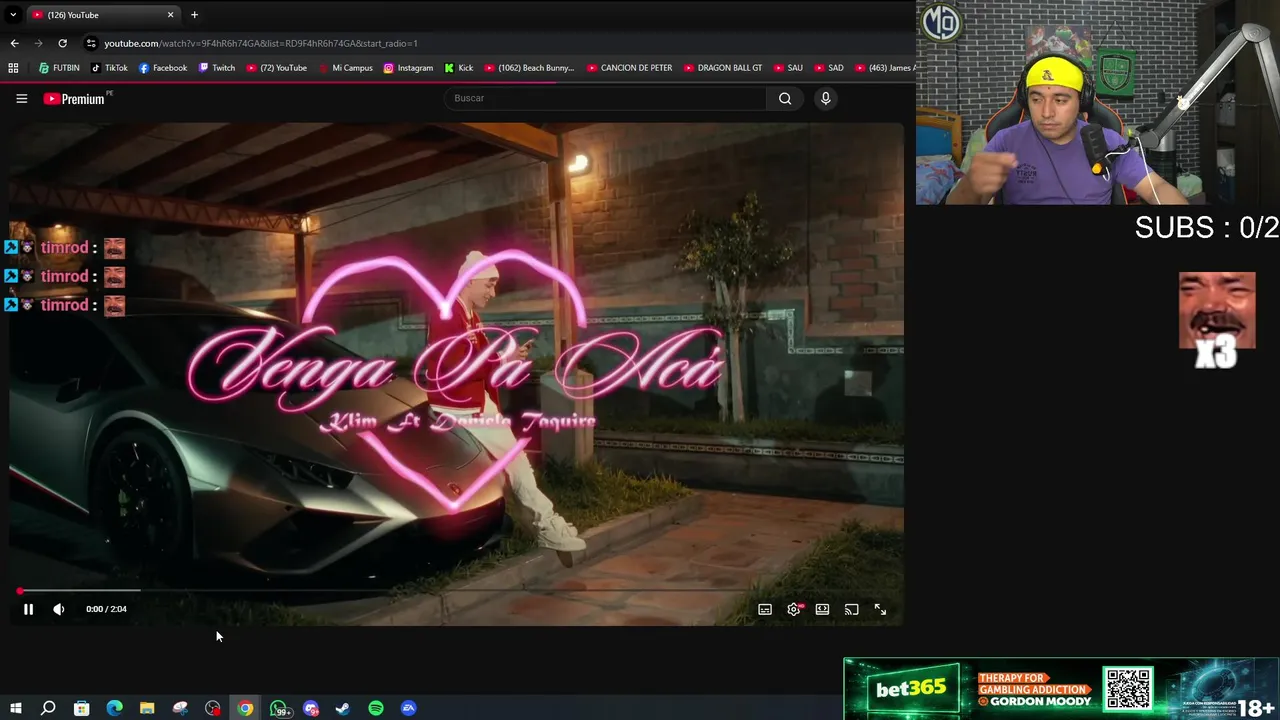This screenshot has width=1280, height=720.
Task: Open the Facebook bookmark
Action: (x=163, y=68)
